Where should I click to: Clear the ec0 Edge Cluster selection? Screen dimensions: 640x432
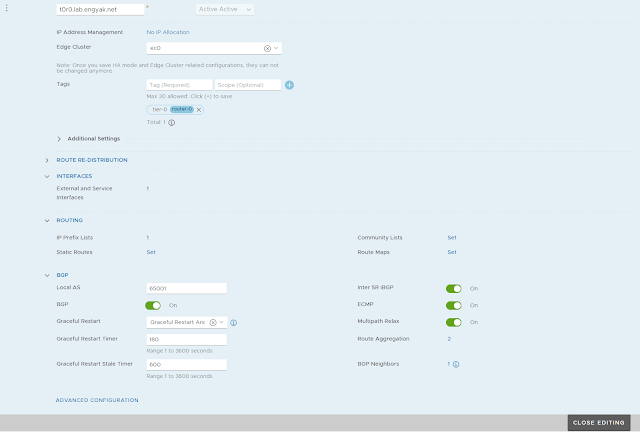267,48
